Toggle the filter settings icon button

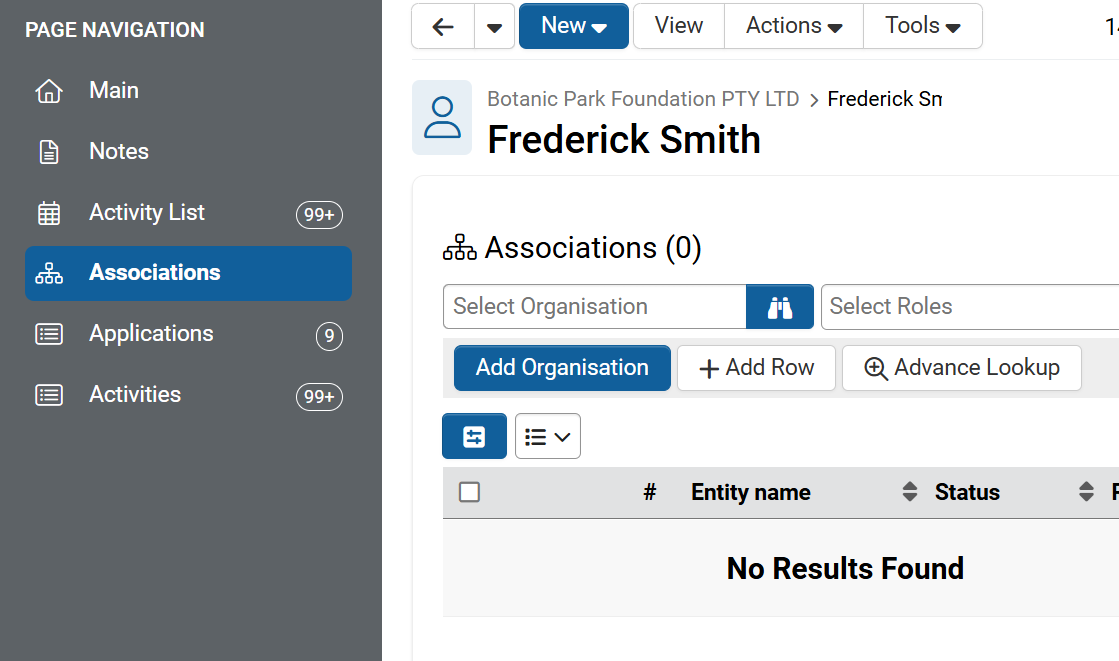[474, 437]
